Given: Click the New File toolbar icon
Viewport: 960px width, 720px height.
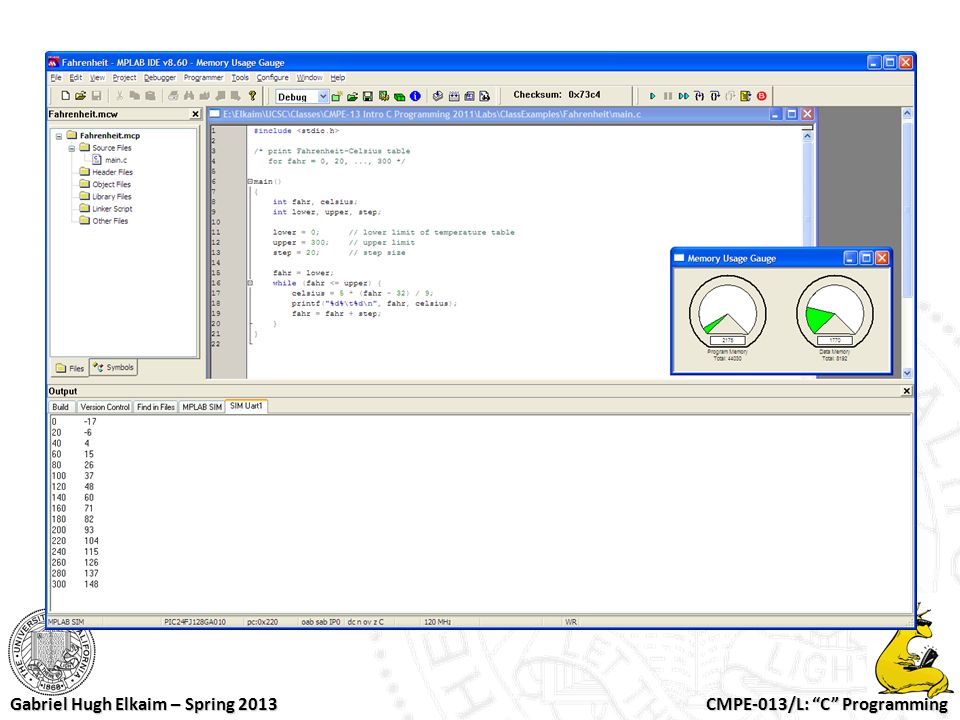Looking at the screenshot, I should click(x=66, y=96).
